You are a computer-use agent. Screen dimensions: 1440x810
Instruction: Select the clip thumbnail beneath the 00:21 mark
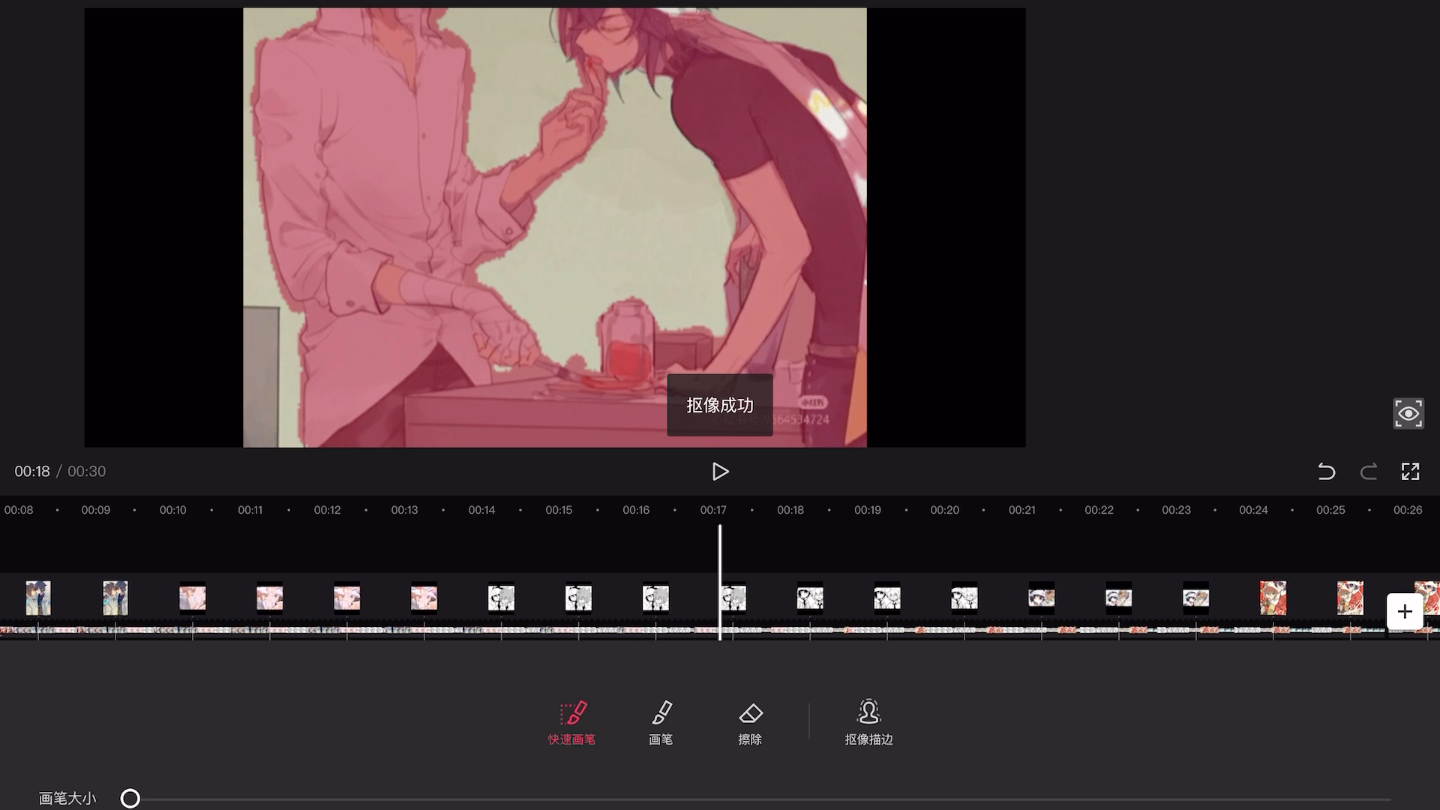[x=1041, y=598]
